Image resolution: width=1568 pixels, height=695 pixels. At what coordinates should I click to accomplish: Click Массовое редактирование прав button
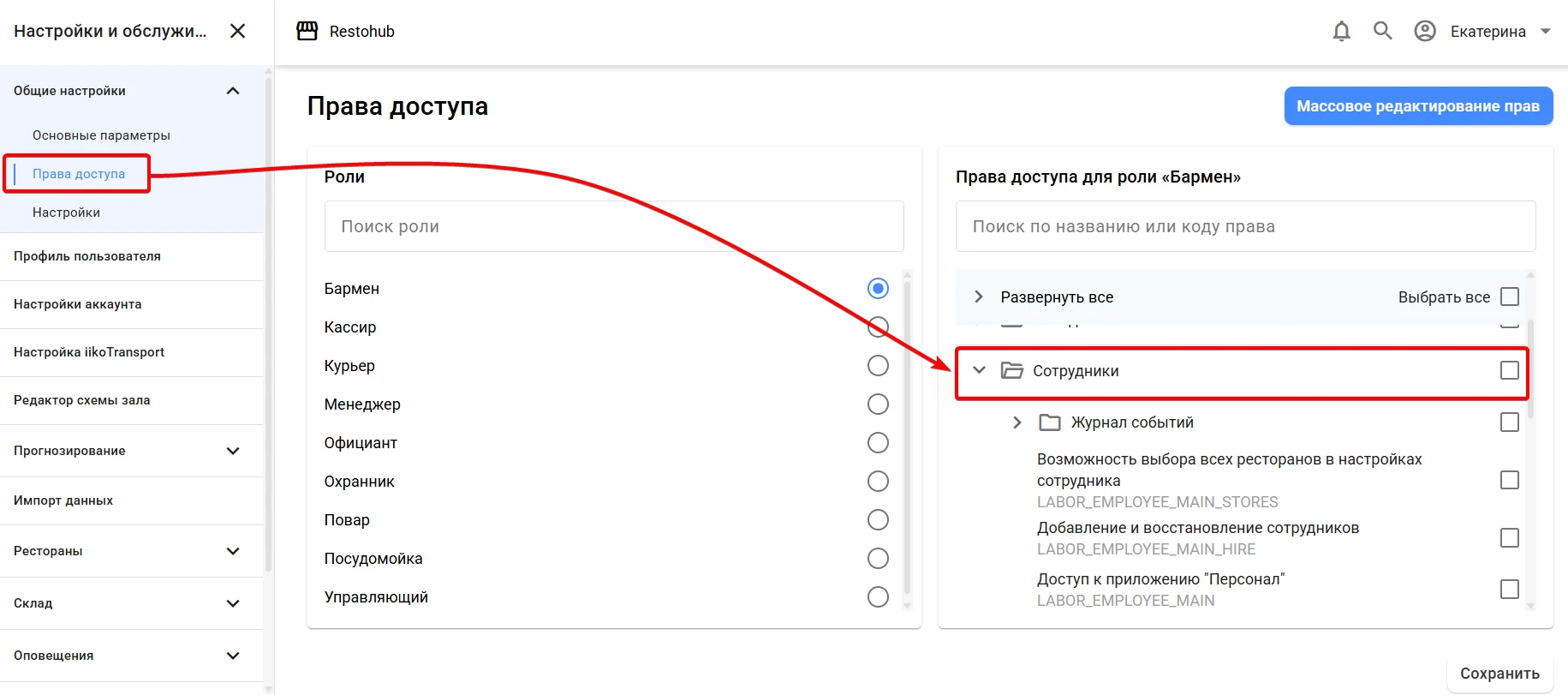pos(1418,106)
